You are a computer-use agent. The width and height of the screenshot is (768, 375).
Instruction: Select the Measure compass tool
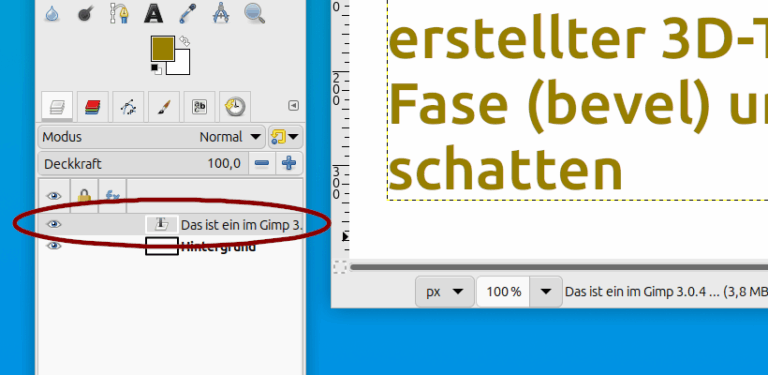pyautogui.click(x=221, y=13)
